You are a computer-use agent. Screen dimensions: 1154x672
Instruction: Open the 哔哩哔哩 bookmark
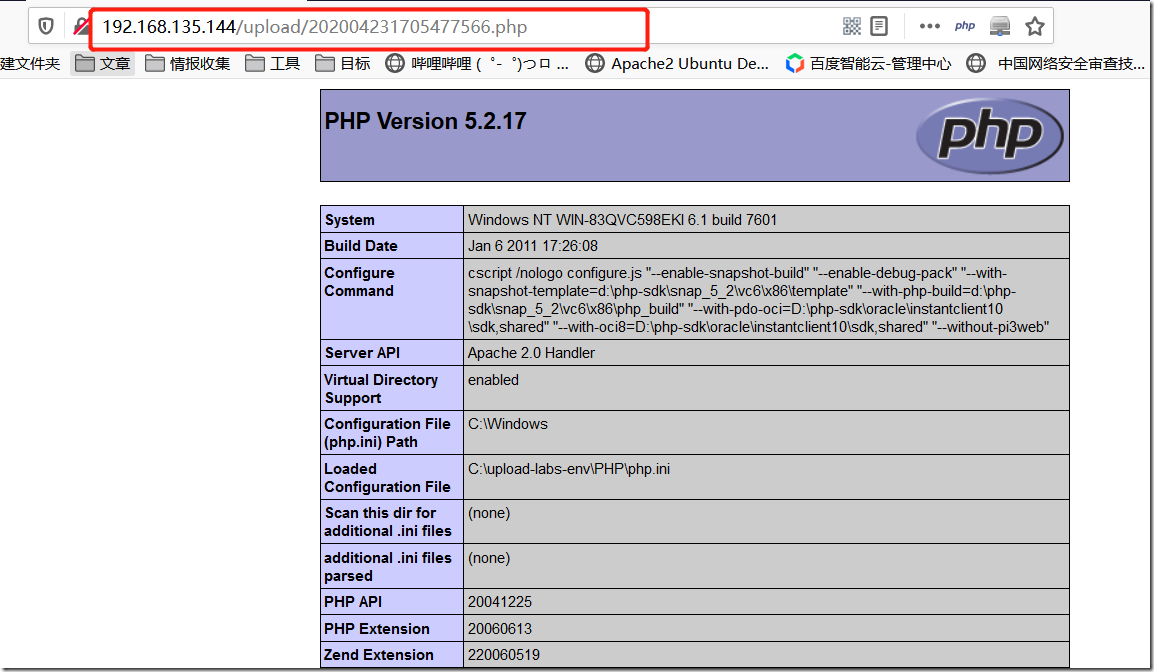coord(477,63)
